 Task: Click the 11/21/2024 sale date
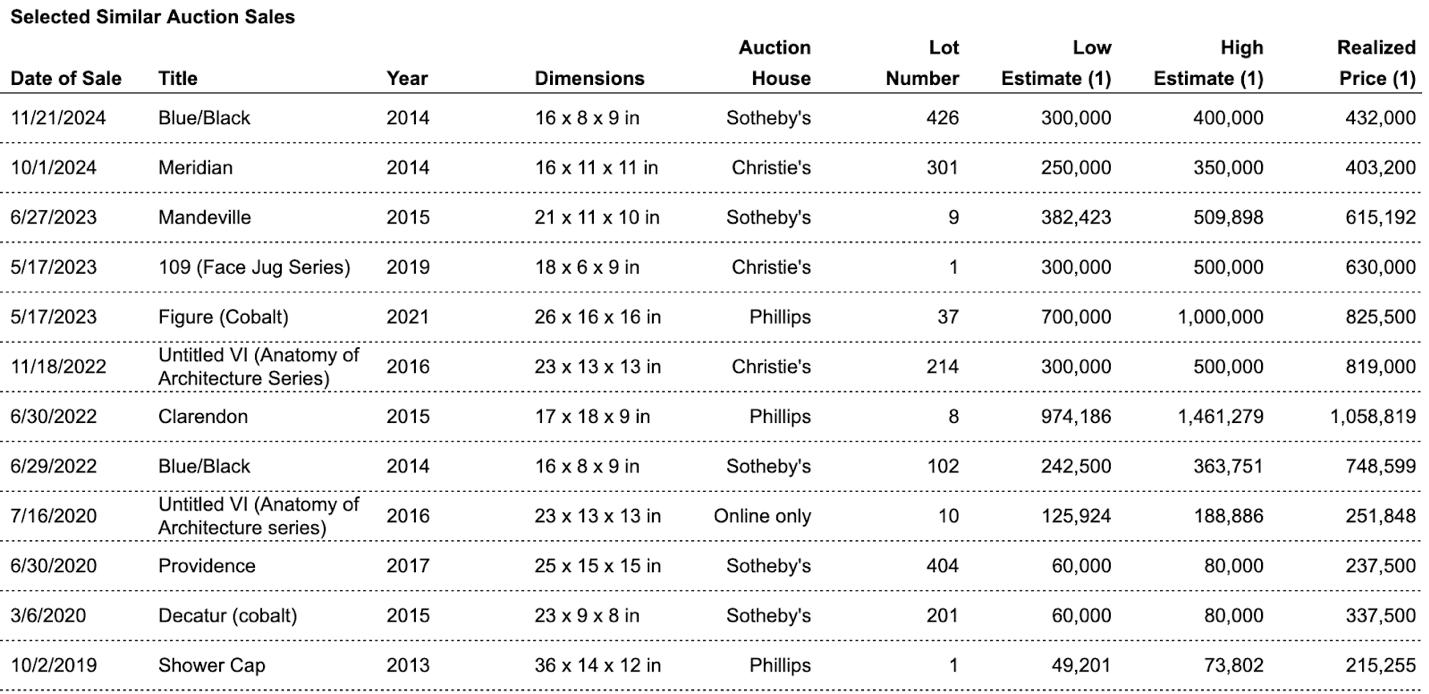(58, 118)
